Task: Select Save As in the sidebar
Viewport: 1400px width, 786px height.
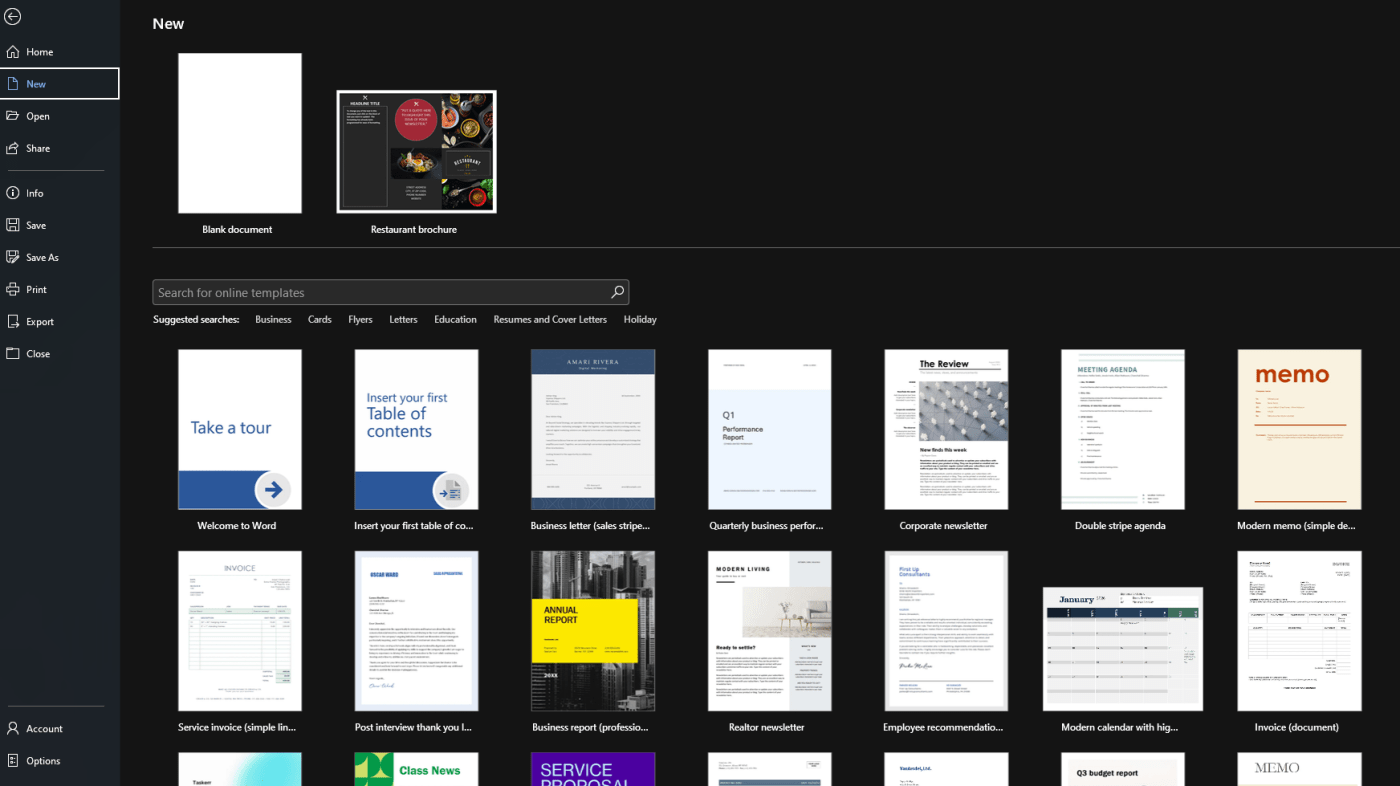Action: (x=60, y=257)
